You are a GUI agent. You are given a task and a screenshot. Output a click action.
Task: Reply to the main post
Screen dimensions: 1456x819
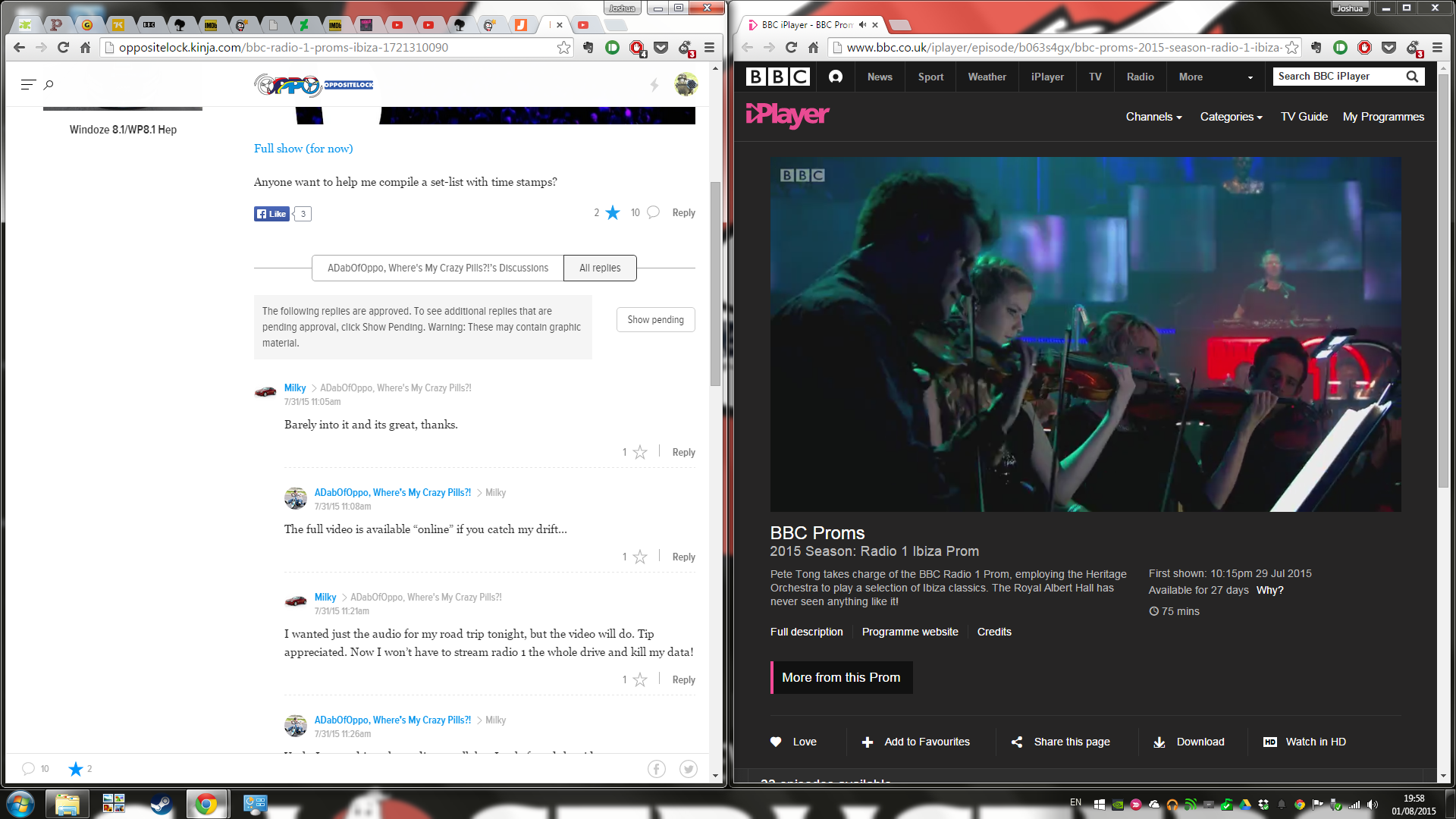tap(683, 213)
